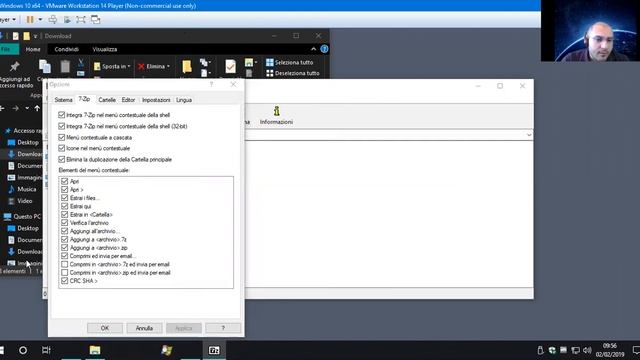
Task: Toggle Menù contestuale a cascata checkbox
Action: coord(62,137)
